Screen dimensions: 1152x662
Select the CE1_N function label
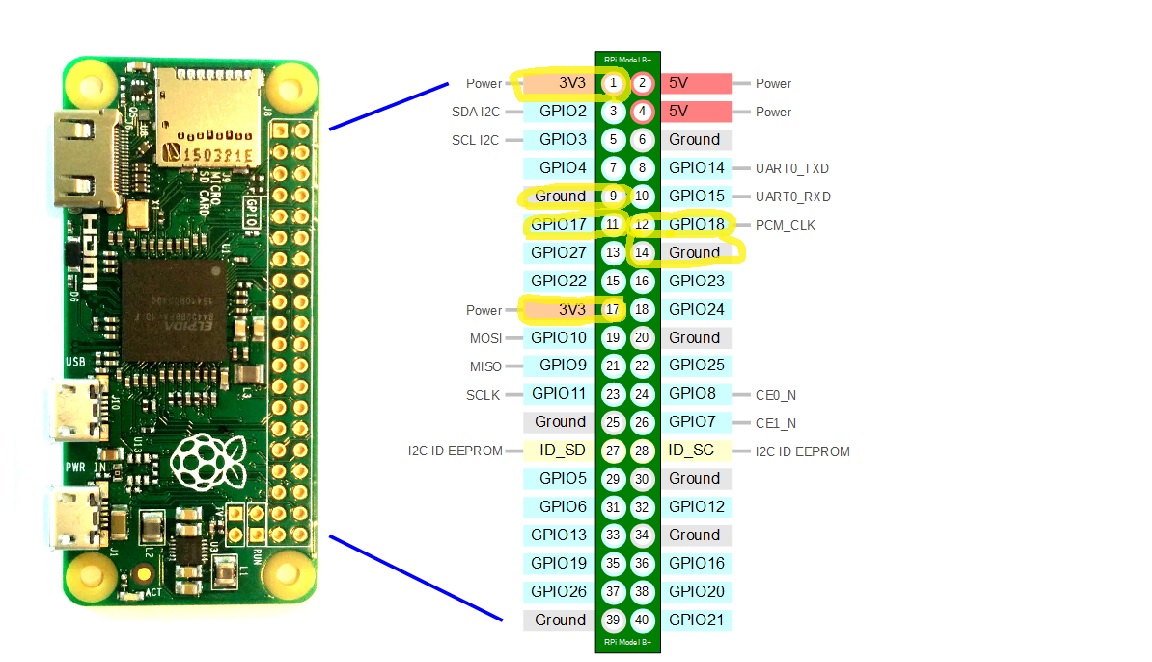point(776,422)
